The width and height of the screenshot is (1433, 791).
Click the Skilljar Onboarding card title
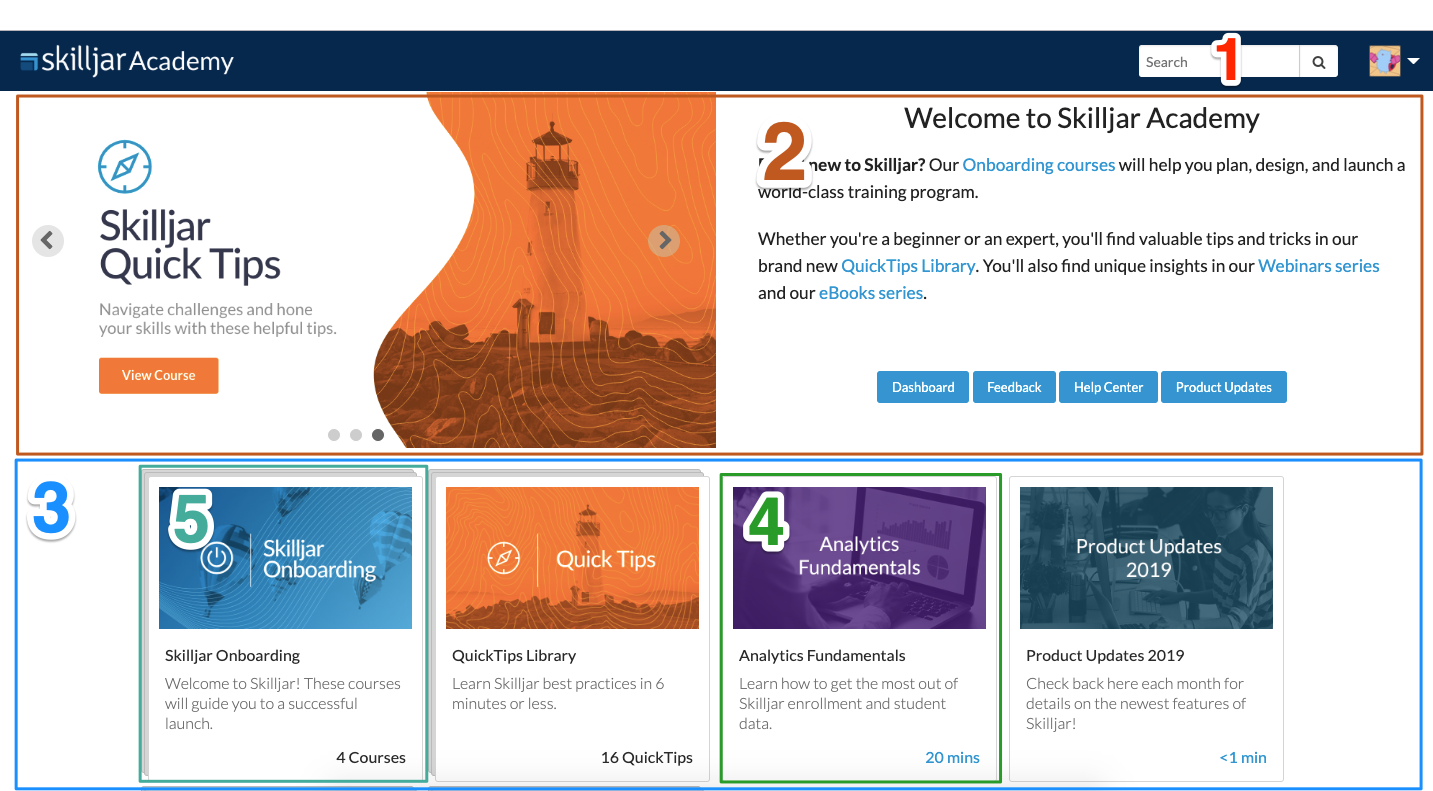(232, 656)
